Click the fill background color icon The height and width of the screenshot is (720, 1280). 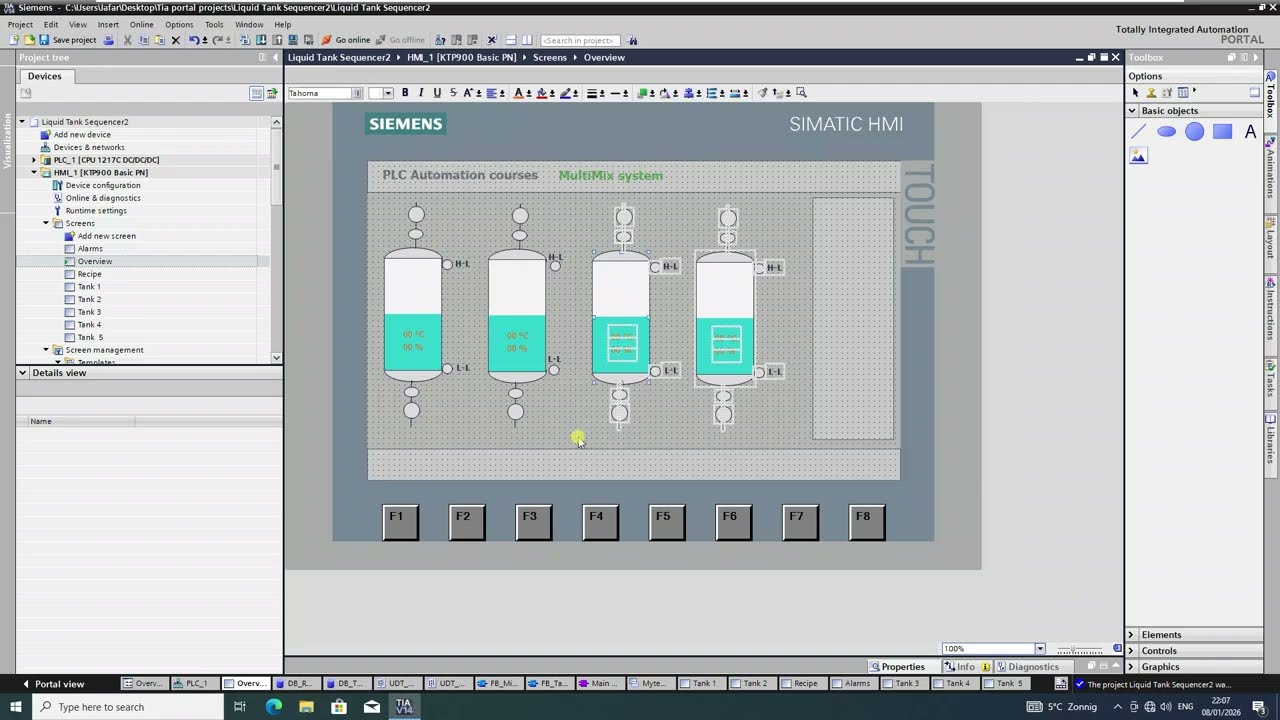point(542,93)
